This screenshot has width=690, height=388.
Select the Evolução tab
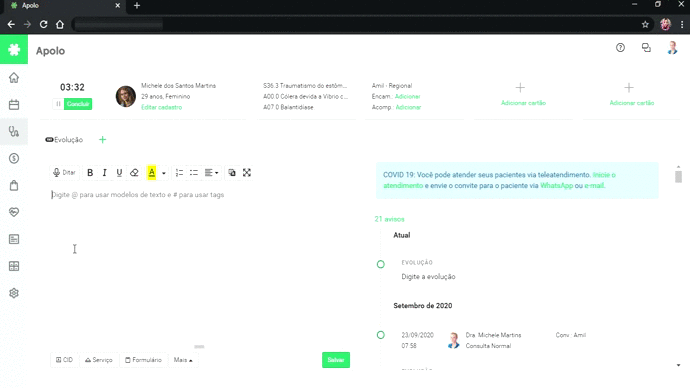point(64,140)
